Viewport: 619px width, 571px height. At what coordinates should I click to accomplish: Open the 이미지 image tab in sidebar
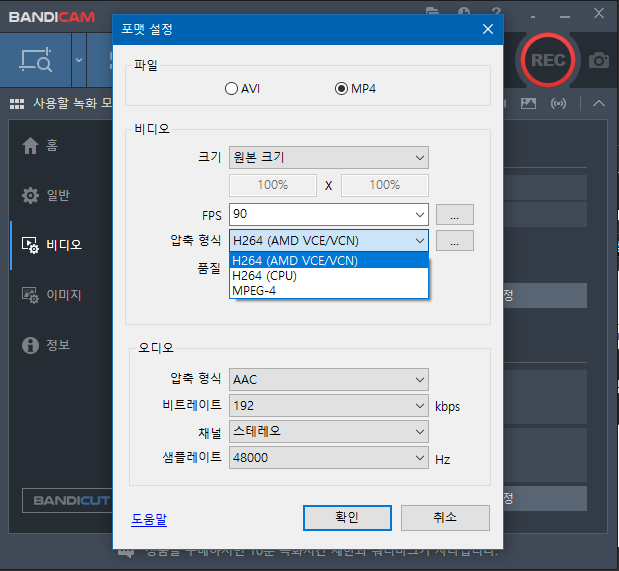pyautogui.click(x=52, y=295)
